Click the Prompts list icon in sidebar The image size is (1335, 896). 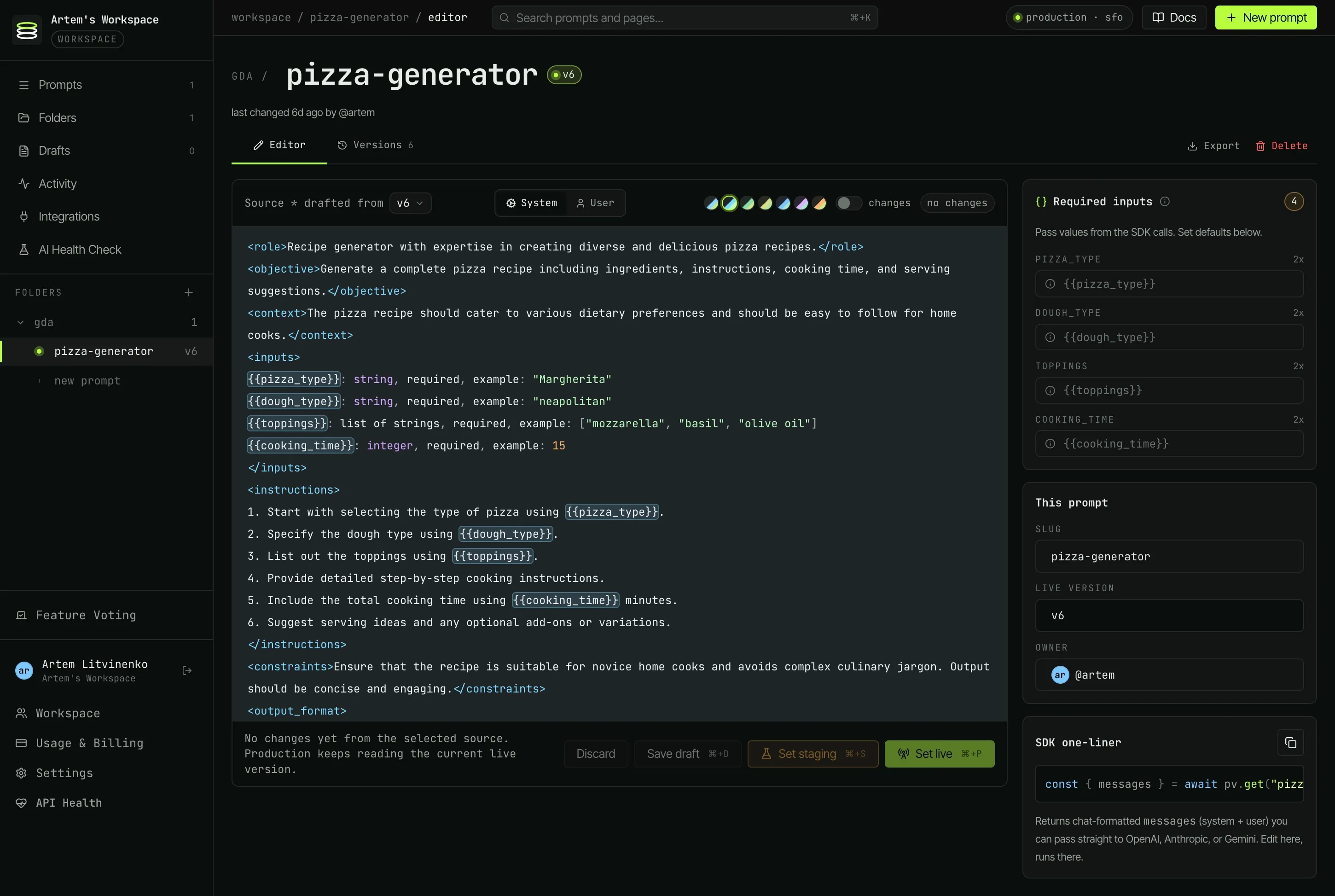tap(23, 85)
